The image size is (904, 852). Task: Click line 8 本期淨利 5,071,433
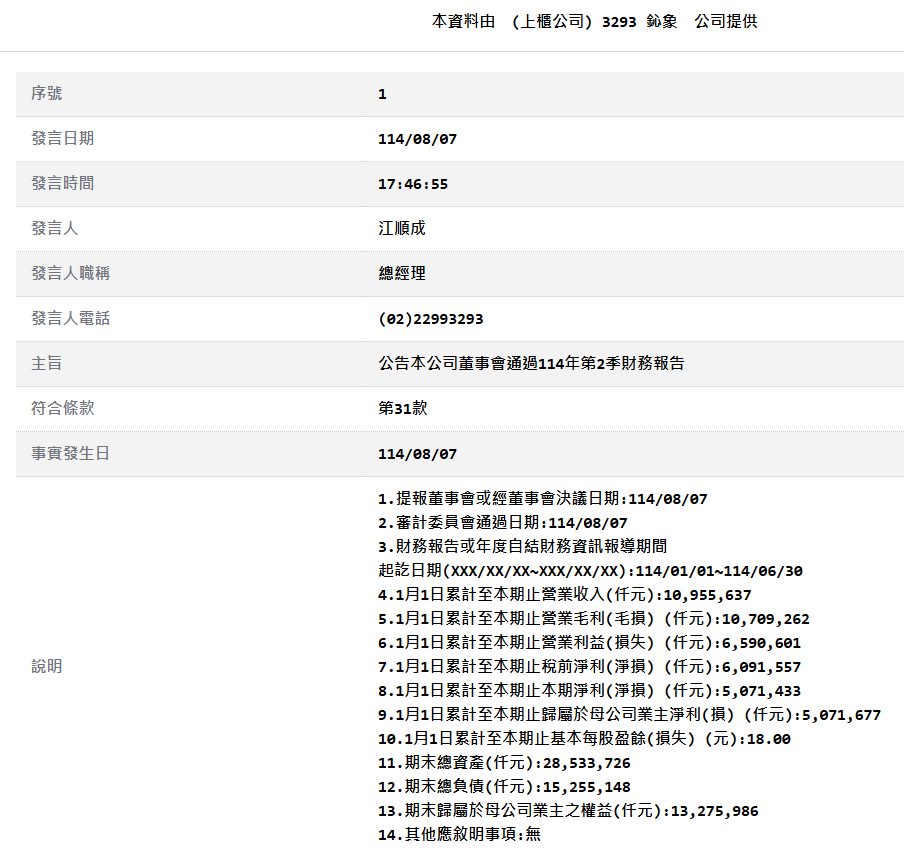click(x=590, y=691)
